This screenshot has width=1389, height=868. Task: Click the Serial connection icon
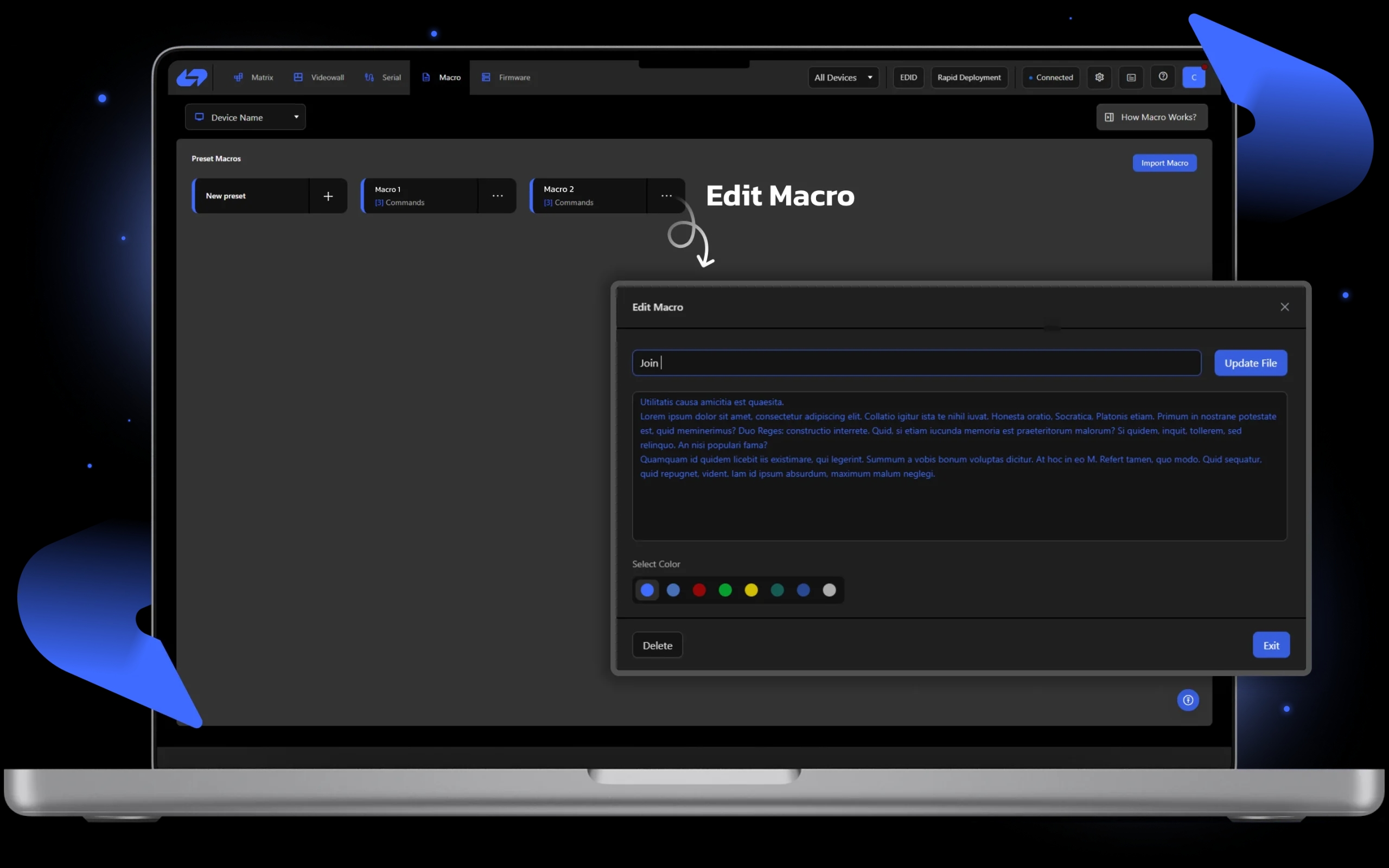pos(369,77)
